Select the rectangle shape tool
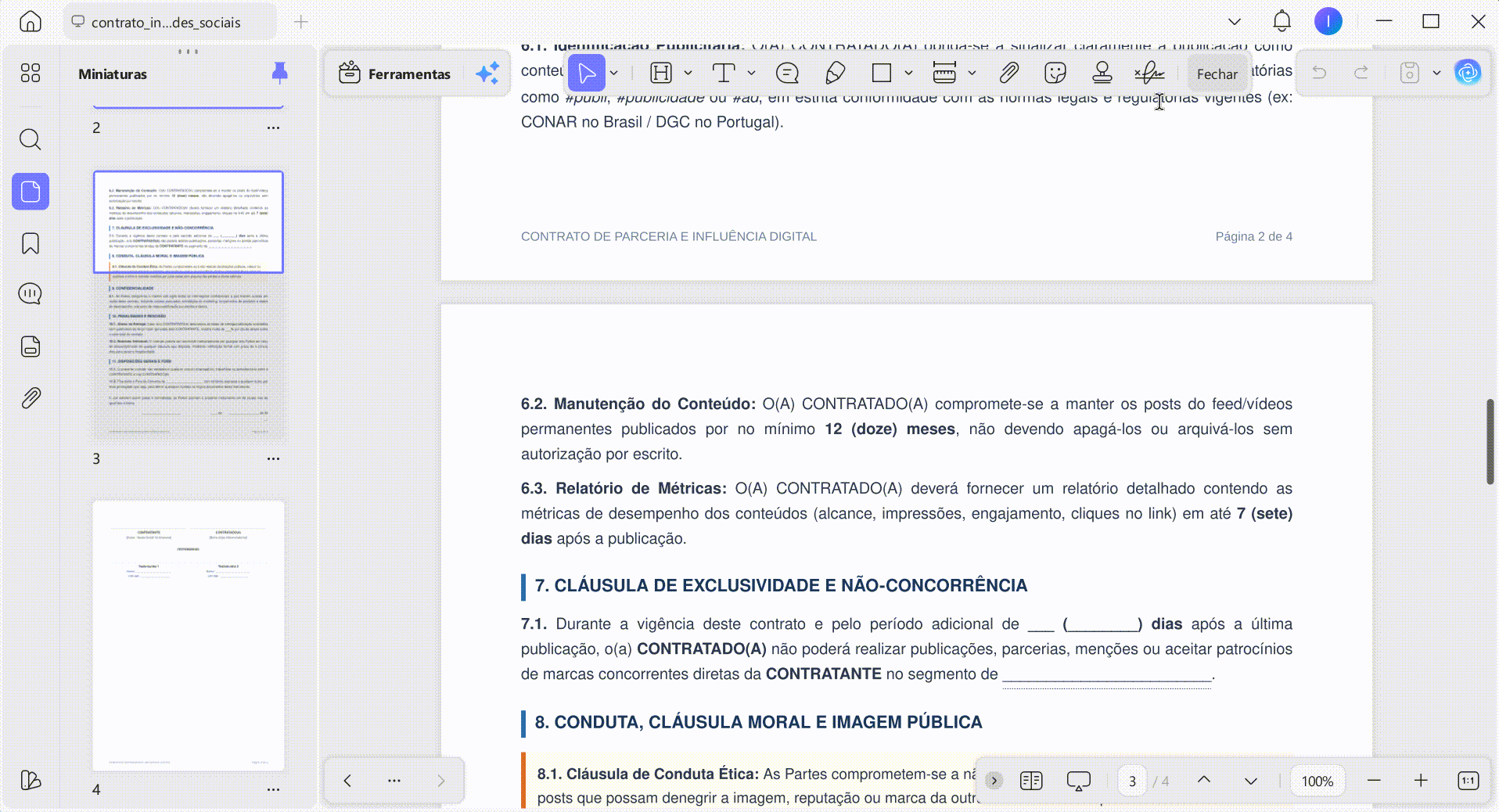1499x812 pixels. 882,74
